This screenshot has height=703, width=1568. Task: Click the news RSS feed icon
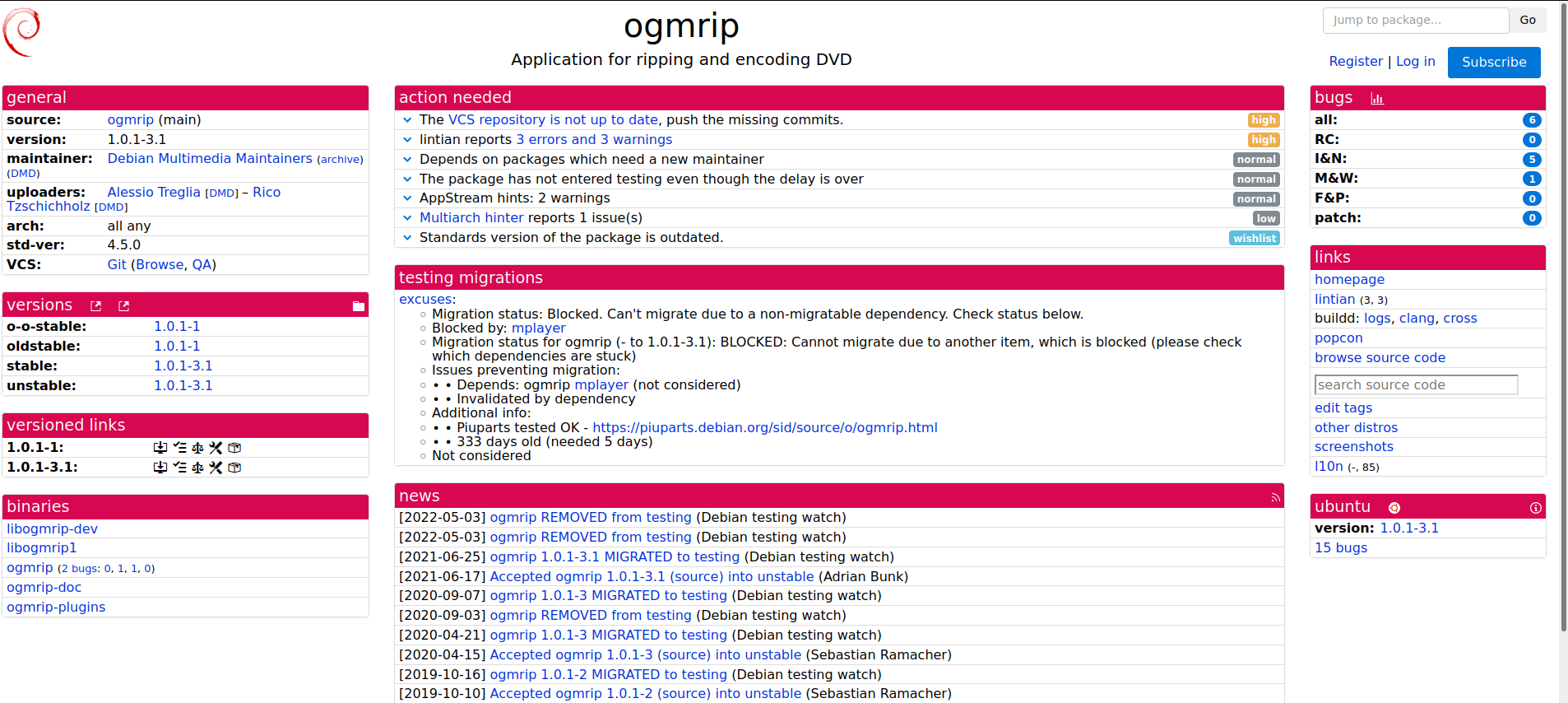[x=1275, y=497]
